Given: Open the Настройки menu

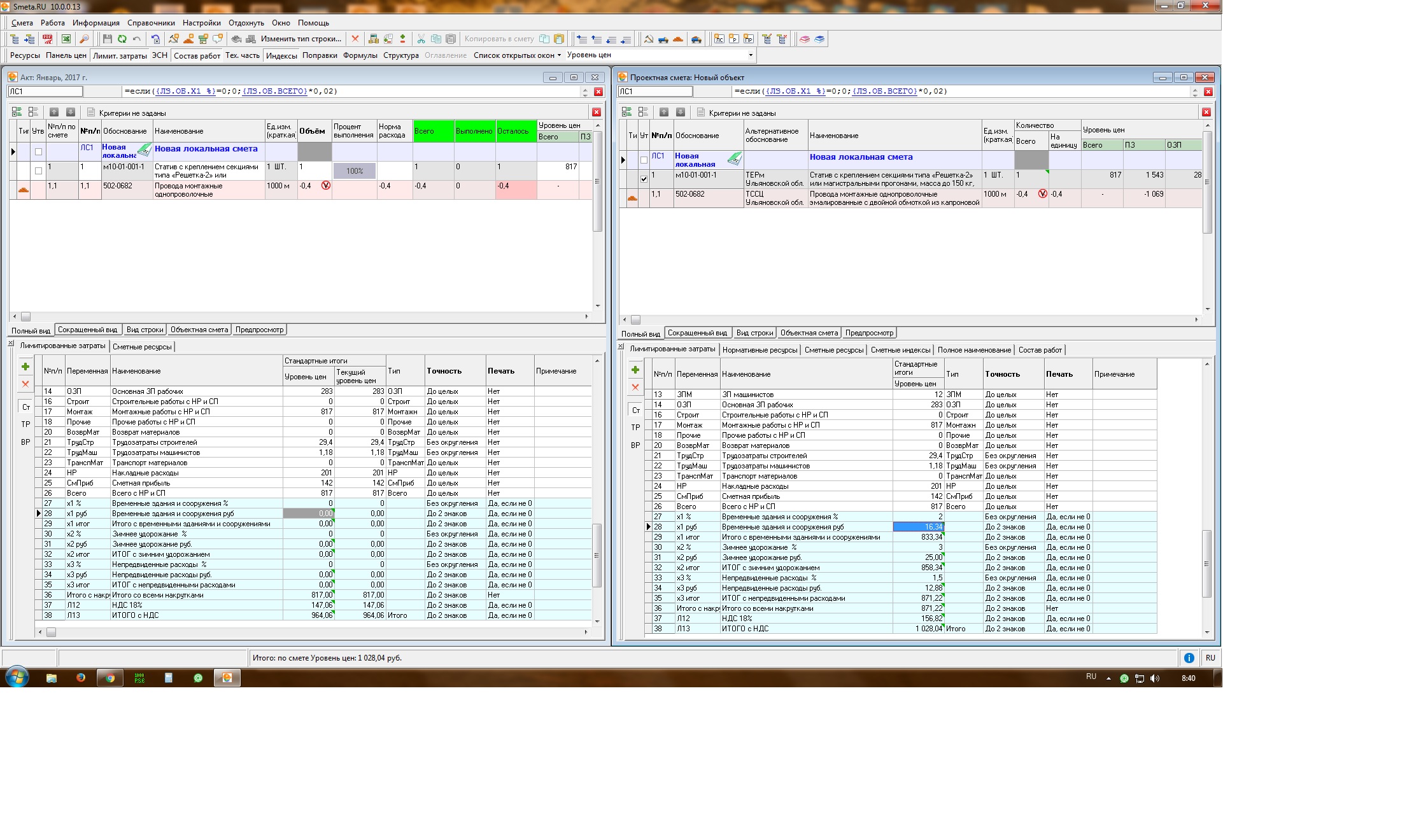Looking at the screenshot, I should pos(201,23).
